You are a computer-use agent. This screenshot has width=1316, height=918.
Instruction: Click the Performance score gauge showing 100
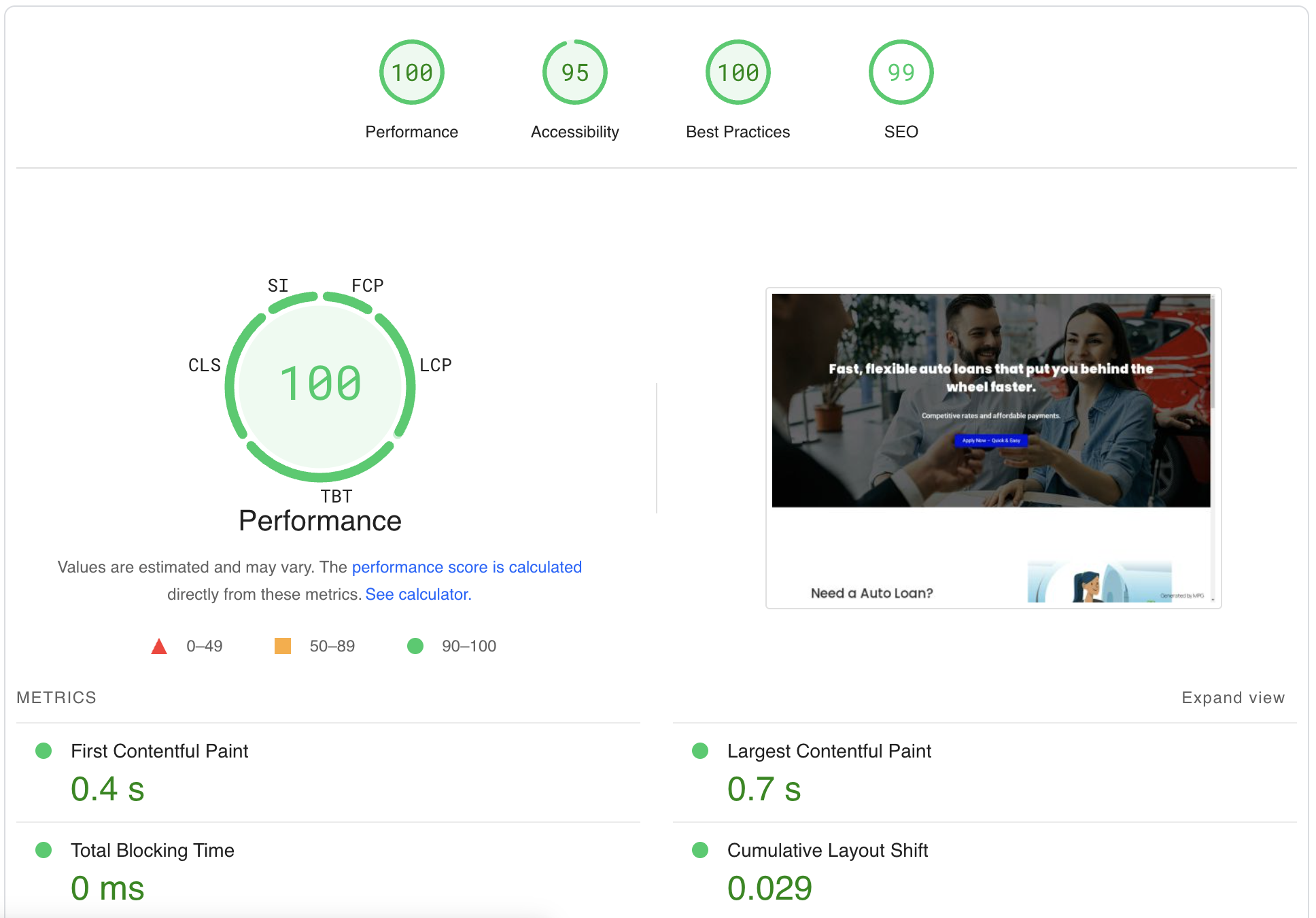(412, 72)
